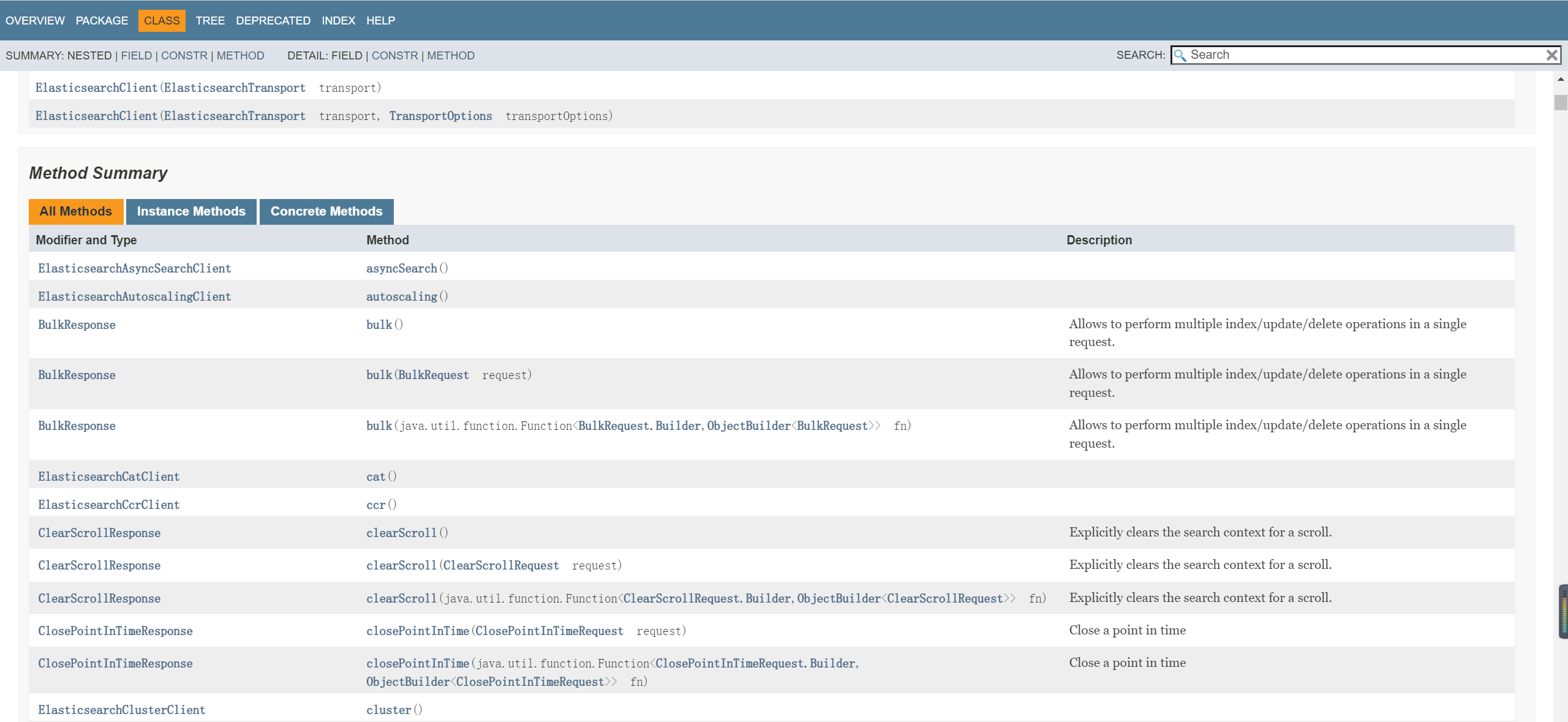Screen dimensions: 1568x722
Task: Open the DEPRECATED navigation item
Action: pyautogui.click(x=273, y=21)
